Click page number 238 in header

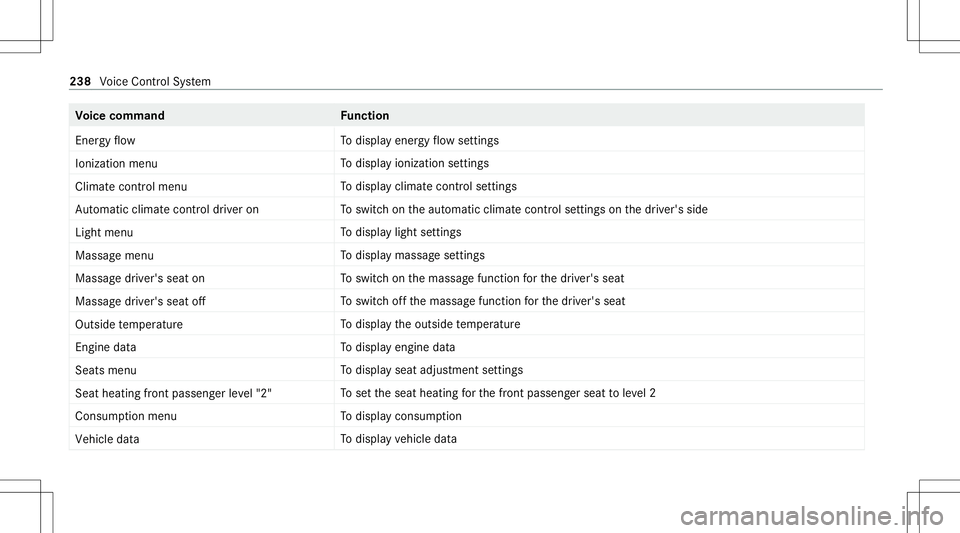tap(80, 81)
